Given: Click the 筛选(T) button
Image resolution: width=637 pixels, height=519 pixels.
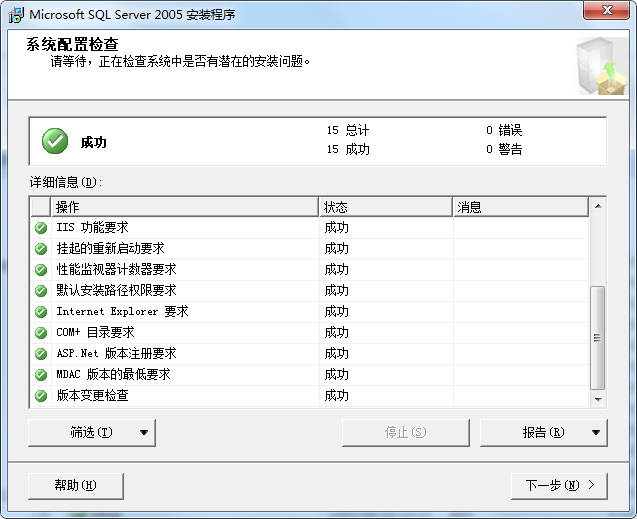Looking at the screenshot, I should pyautogui.click(x=92, y=432).
